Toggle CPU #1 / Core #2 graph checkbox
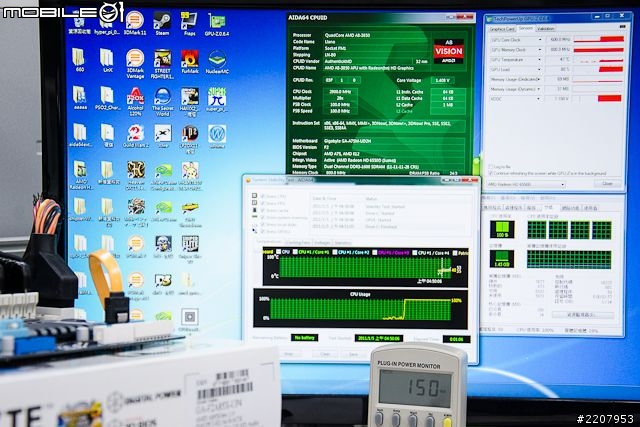 334,252
